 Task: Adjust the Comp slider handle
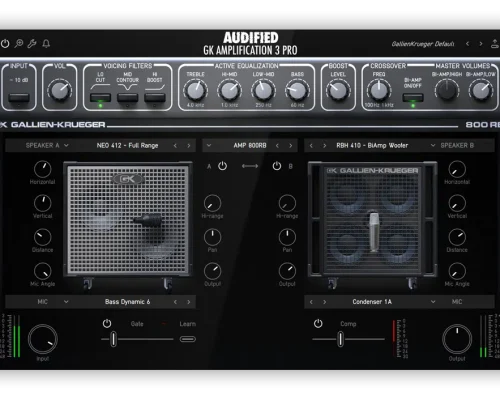coord(340,339)
